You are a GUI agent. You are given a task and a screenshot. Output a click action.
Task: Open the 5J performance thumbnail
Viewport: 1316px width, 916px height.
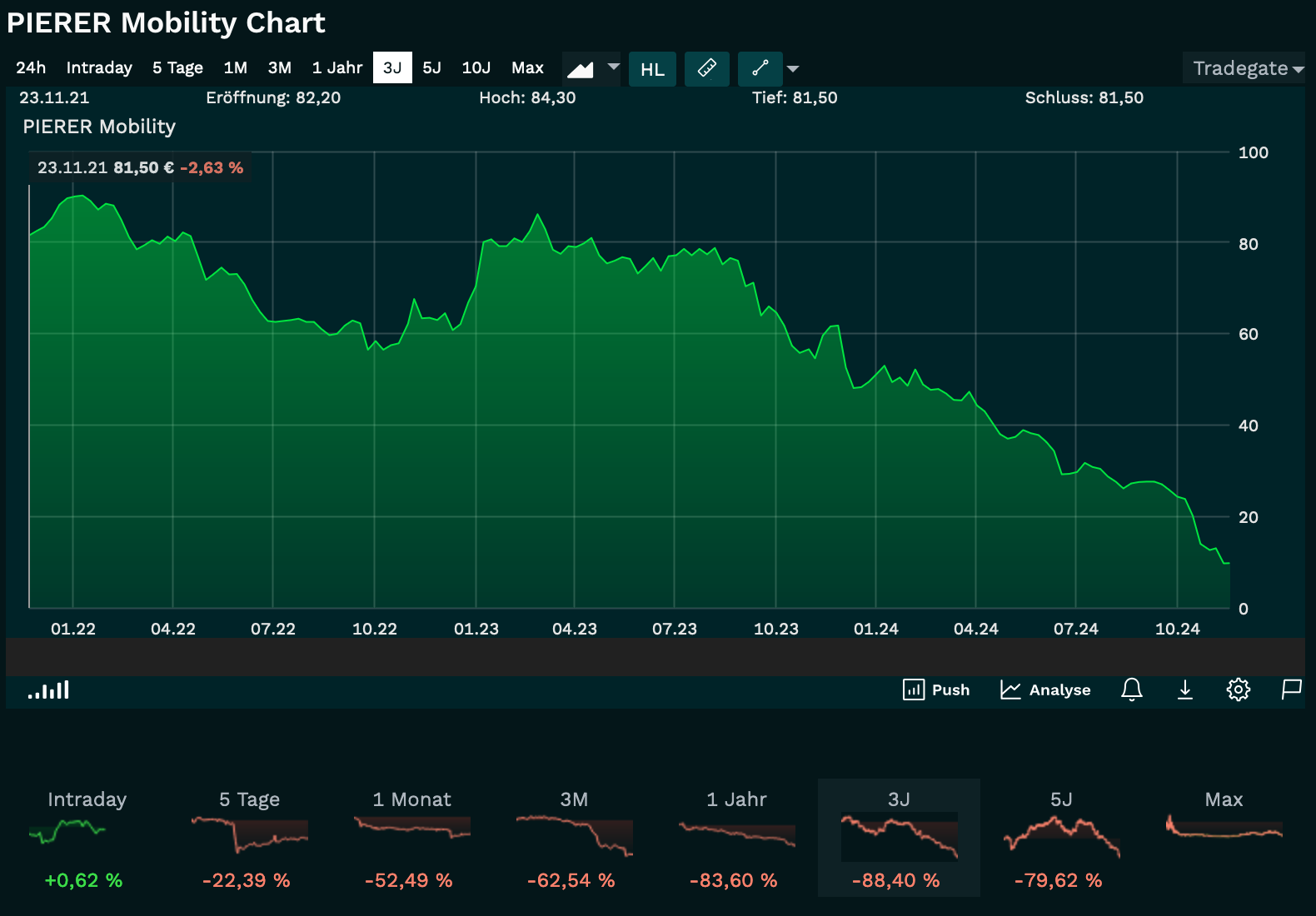point(1061,838)
